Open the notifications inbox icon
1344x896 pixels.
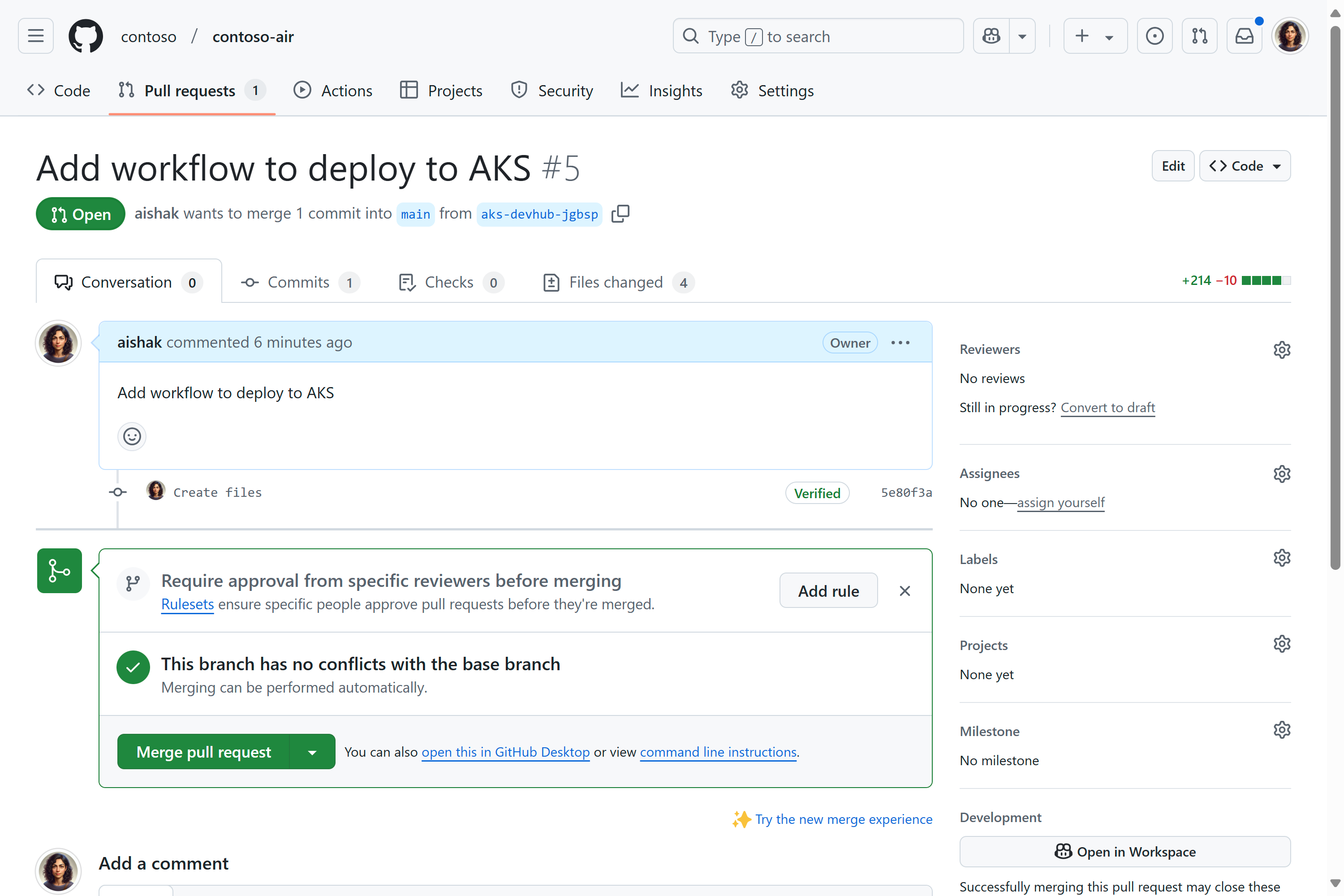point(1244,36)
